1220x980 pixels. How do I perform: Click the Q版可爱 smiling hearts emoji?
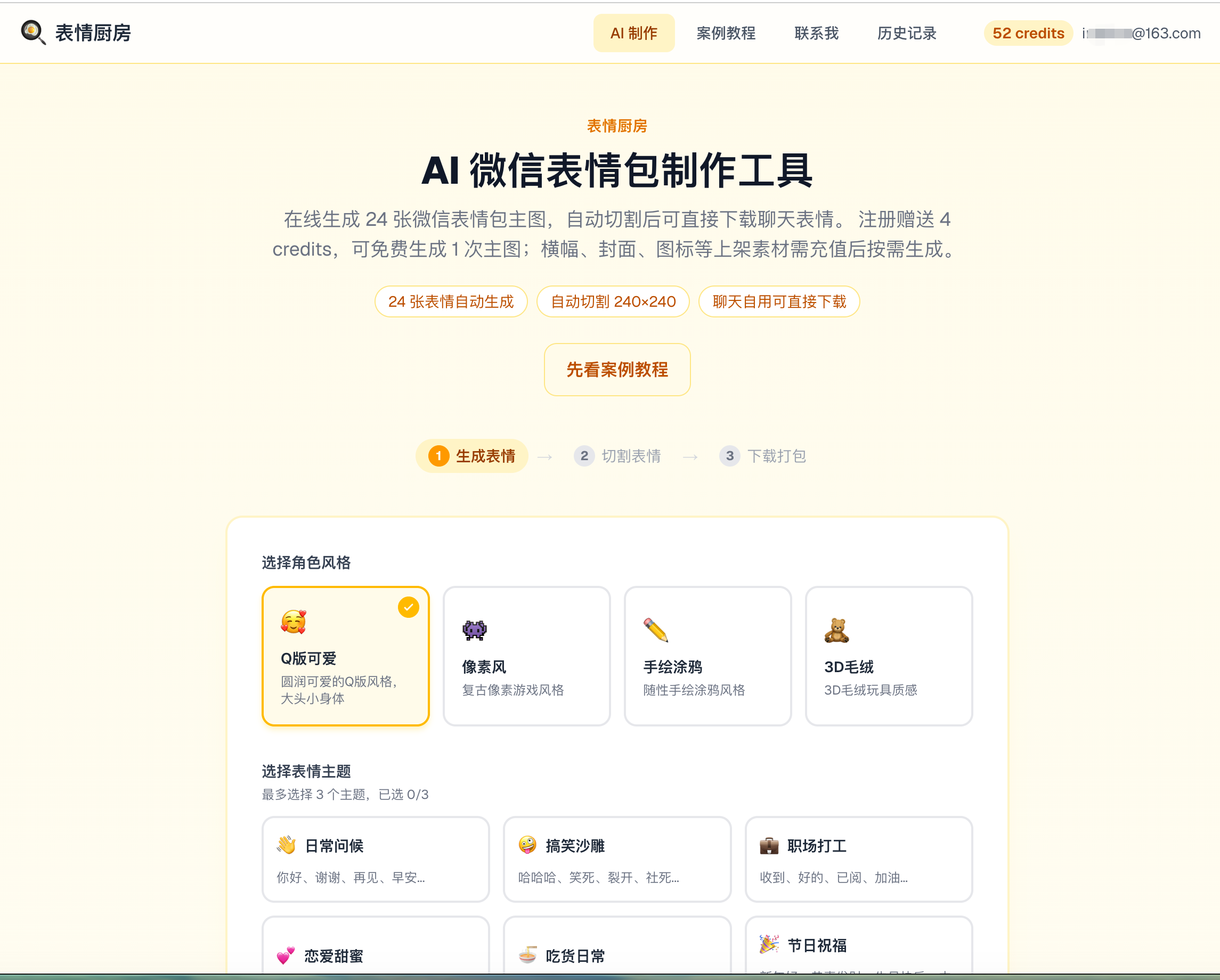pyautogui.click(x=294, y=622)
